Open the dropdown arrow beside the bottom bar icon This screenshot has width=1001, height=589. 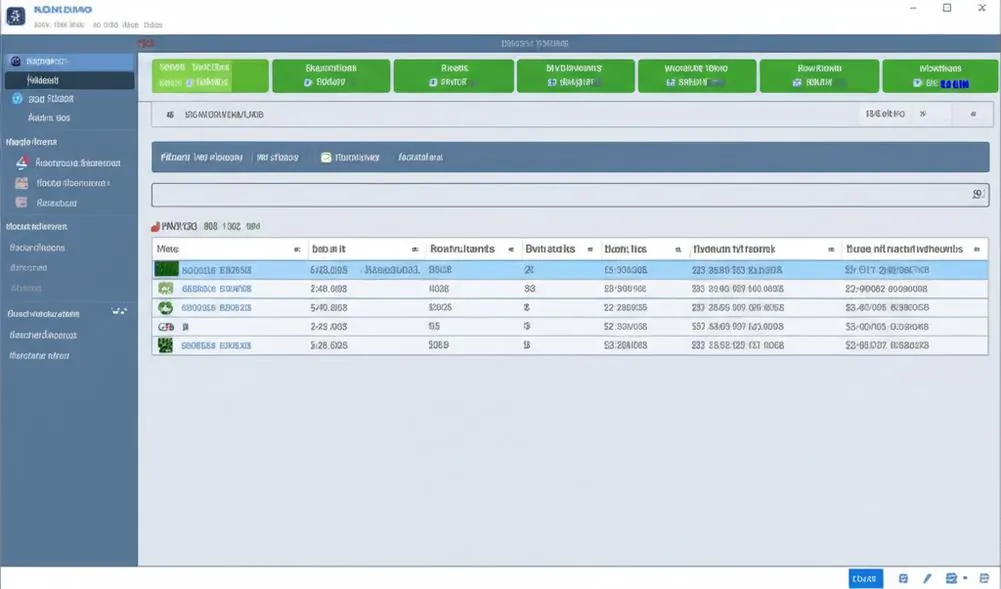[965, 578]
